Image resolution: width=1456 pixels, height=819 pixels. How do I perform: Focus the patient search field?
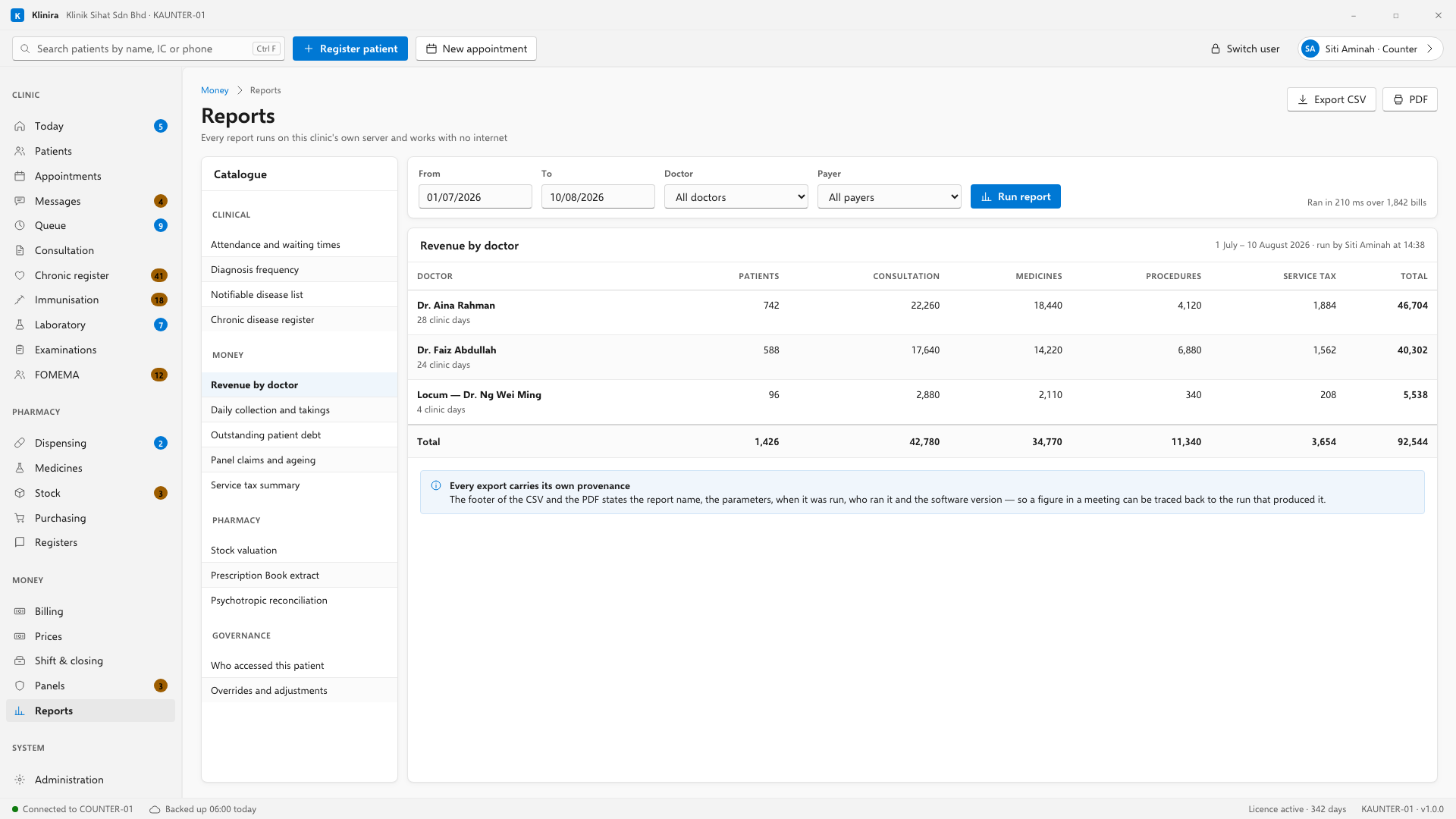(x=149, y=49)
